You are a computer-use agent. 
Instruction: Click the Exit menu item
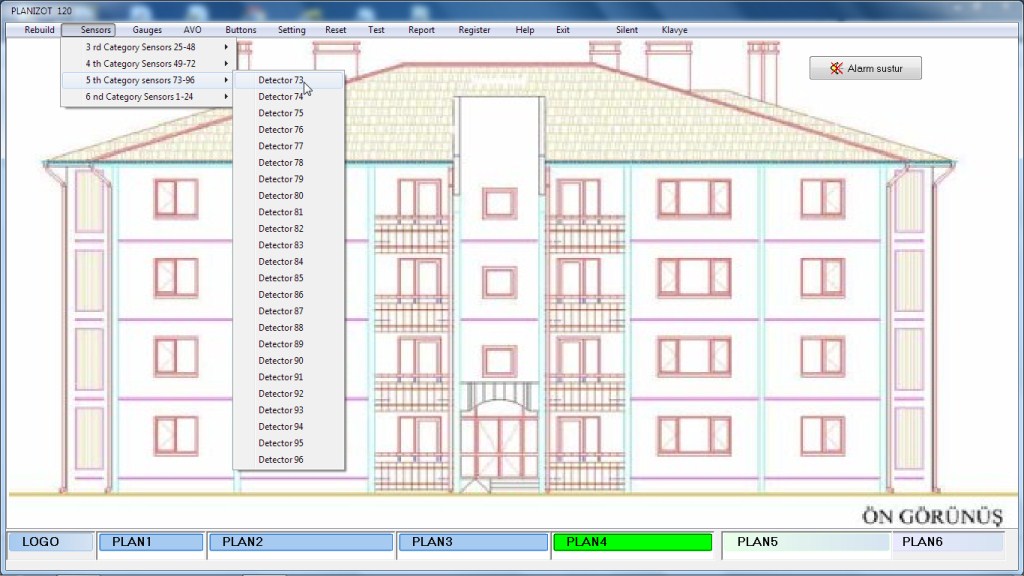point(563,30)
